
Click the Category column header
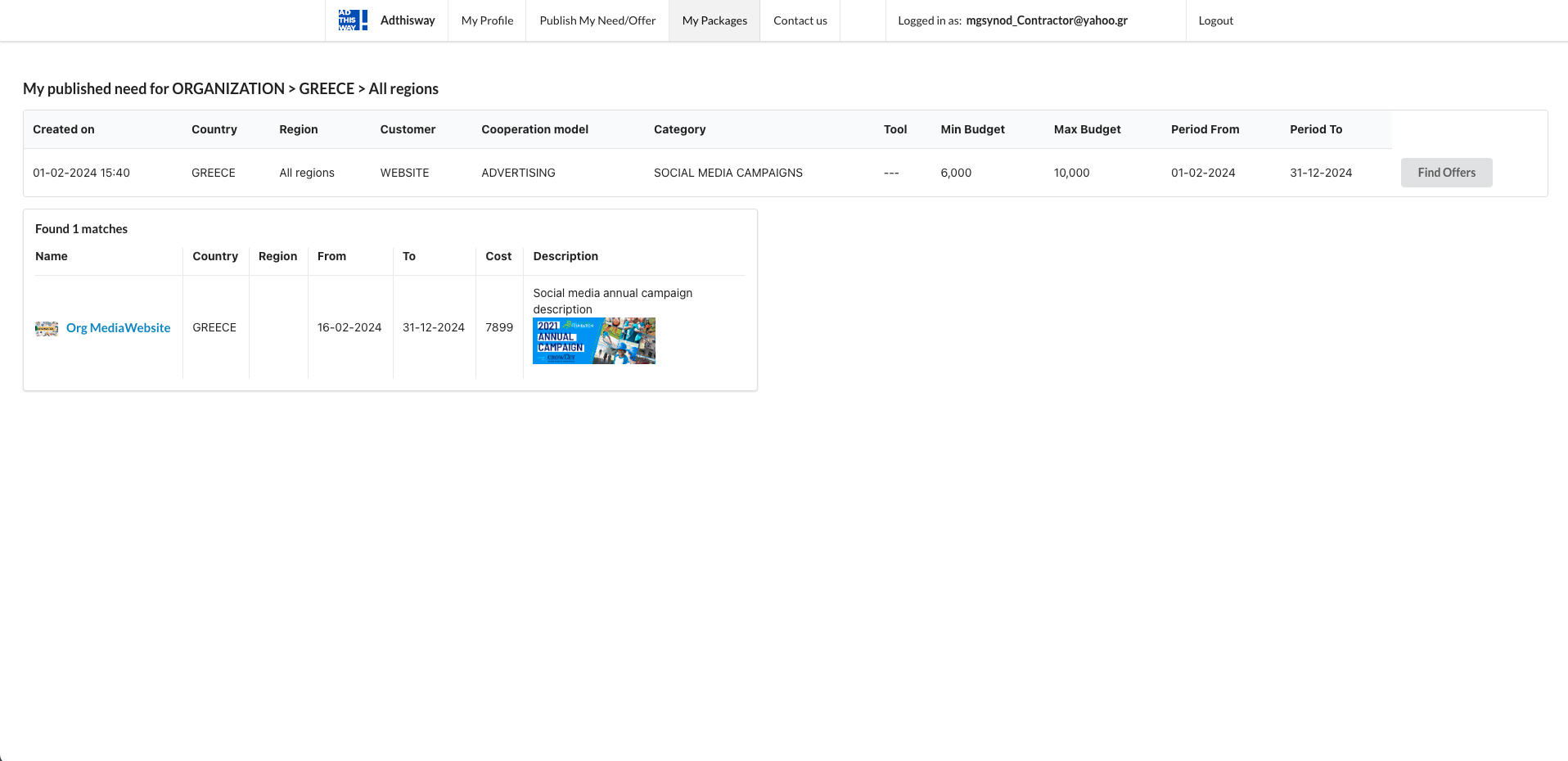[x=679, y=129]
